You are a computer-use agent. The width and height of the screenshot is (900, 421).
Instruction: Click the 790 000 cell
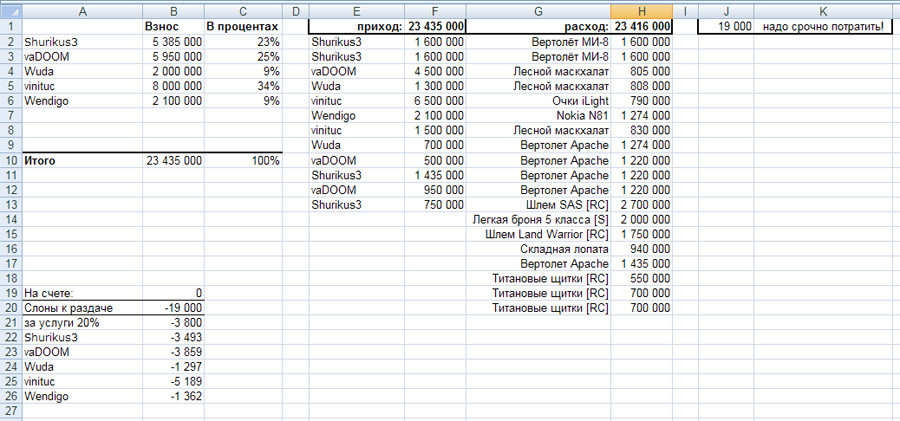coord(642,101)
